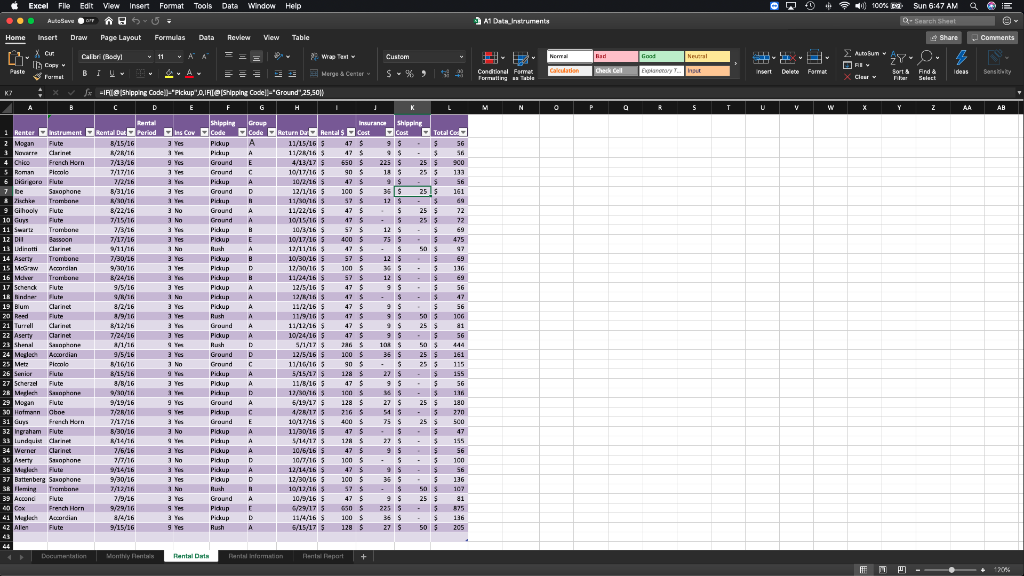
Task: Increase the font size
Action: 191,57
